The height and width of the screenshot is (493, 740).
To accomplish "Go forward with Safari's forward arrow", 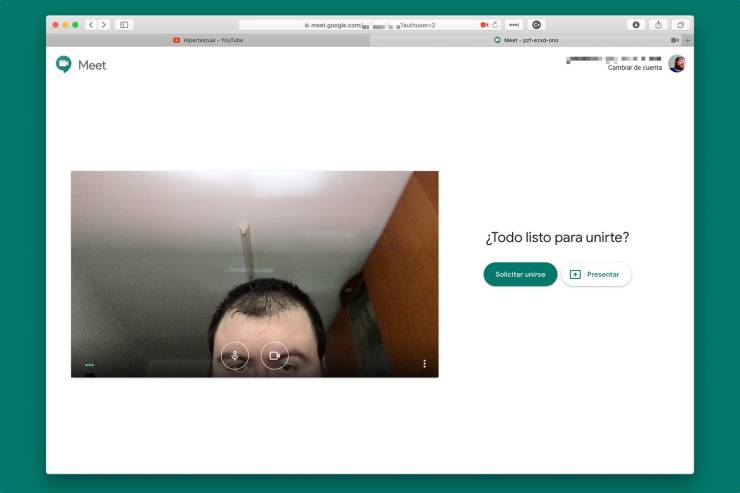I will pos(104,24).
